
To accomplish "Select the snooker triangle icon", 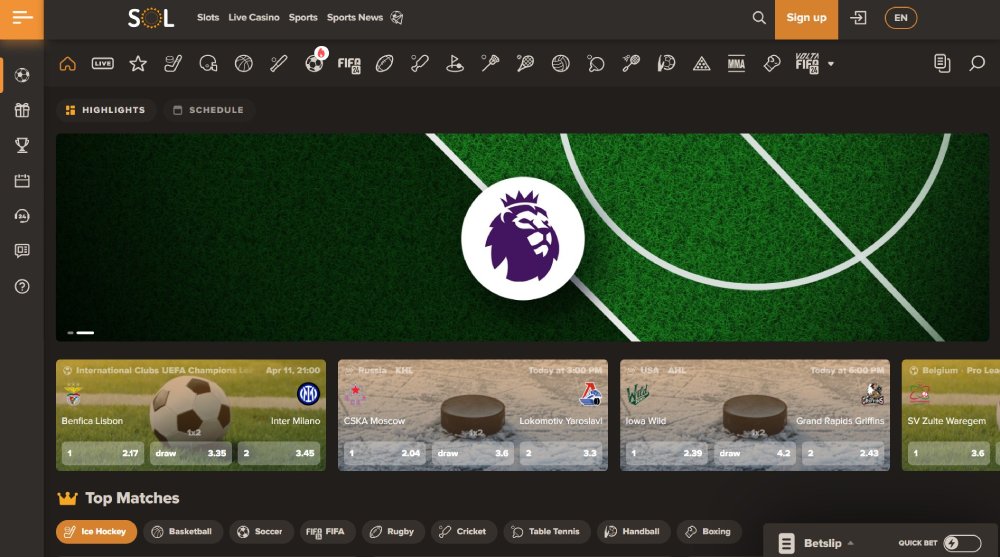I will (702, 63).
